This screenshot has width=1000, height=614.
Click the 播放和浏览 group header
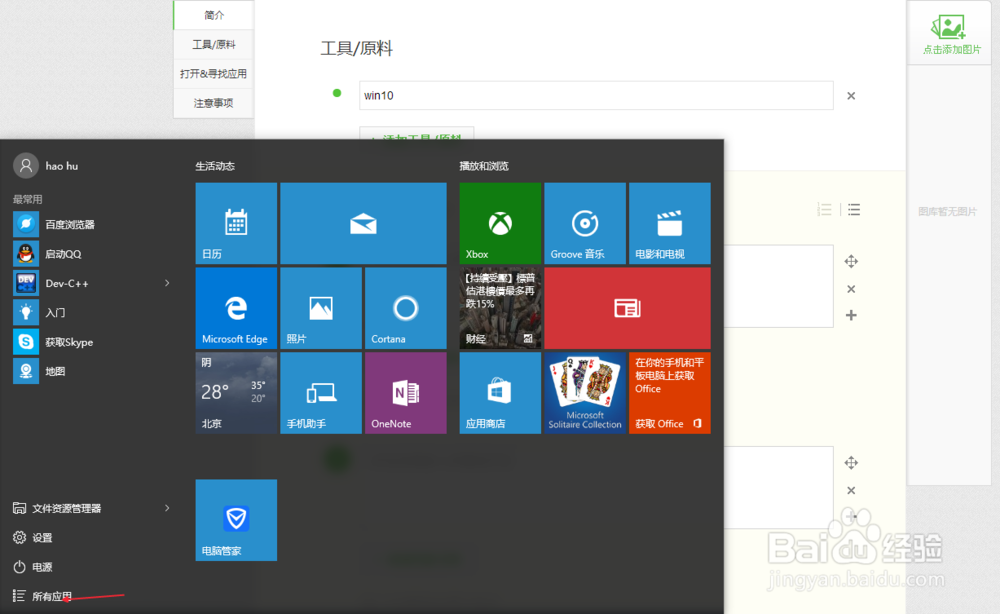pos(484,166)
